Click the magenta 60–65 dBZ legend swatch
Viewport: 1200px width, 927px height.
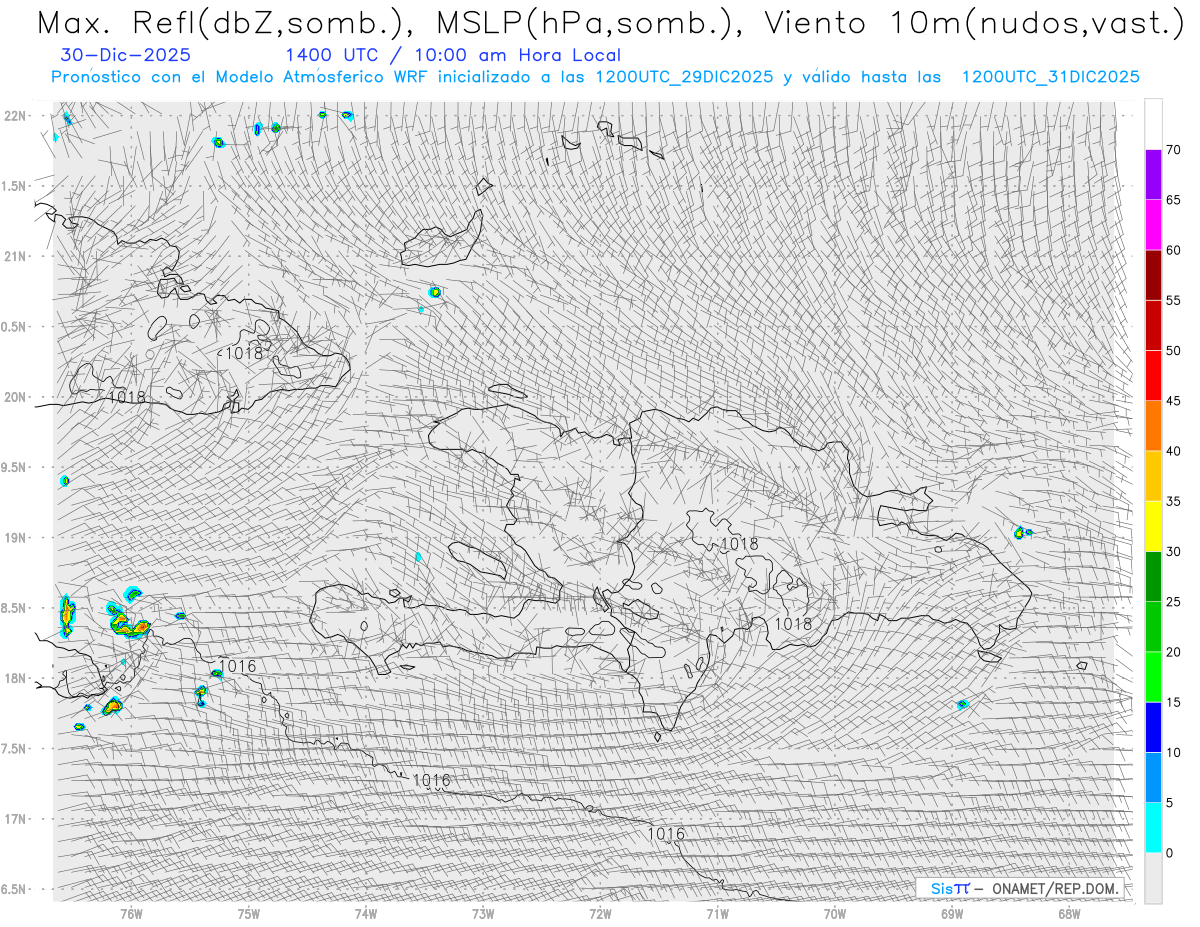(x=1153, y=225)
